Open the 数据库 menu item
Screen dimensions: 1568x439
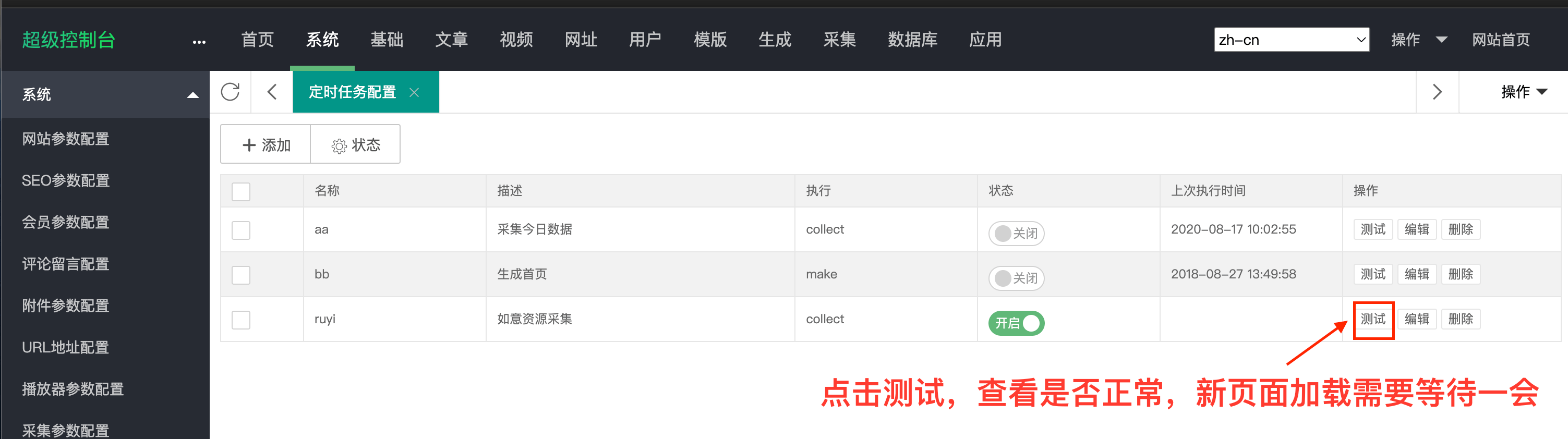[912, 40]
